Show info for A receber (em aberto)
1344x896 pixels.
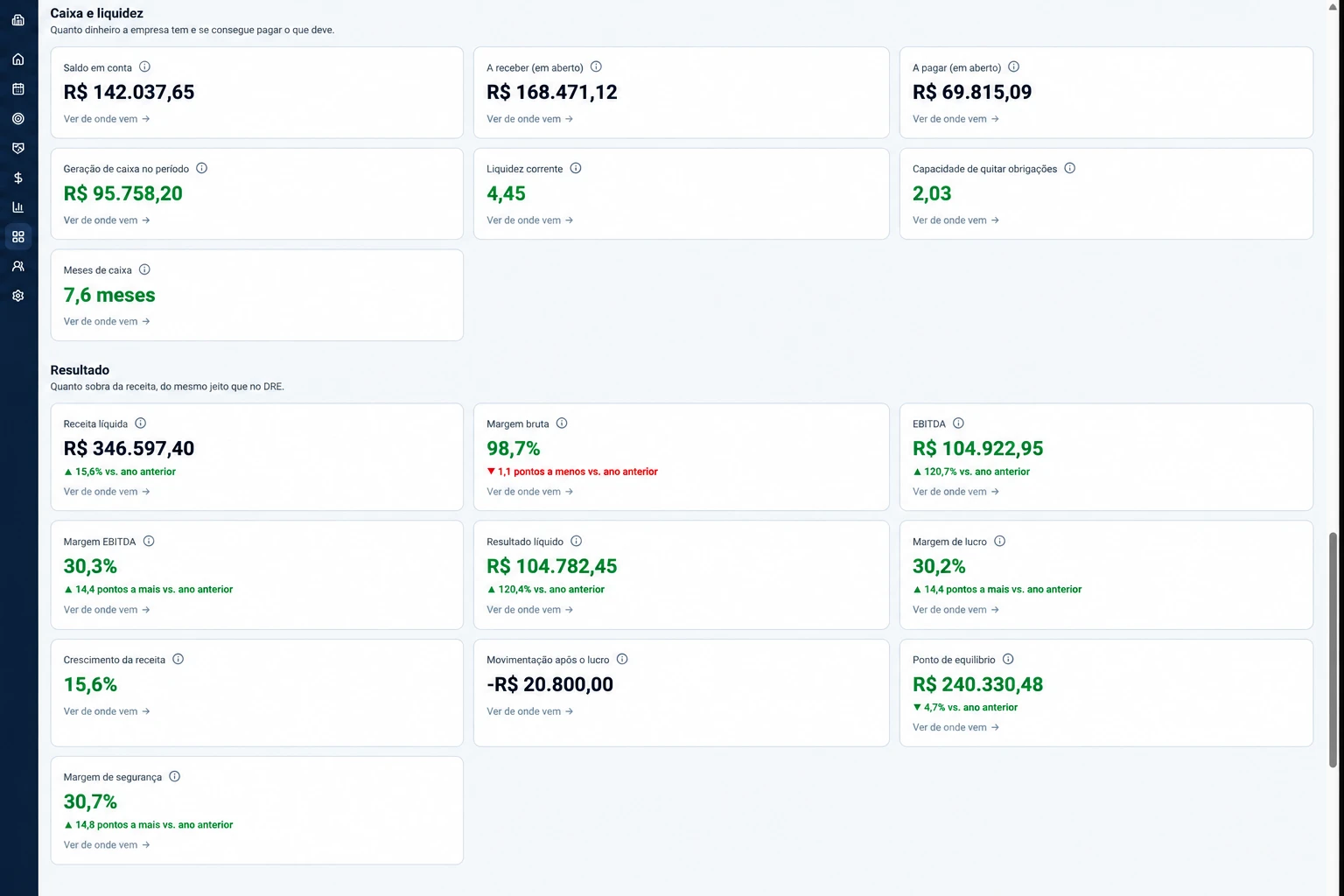pos(596,66)
